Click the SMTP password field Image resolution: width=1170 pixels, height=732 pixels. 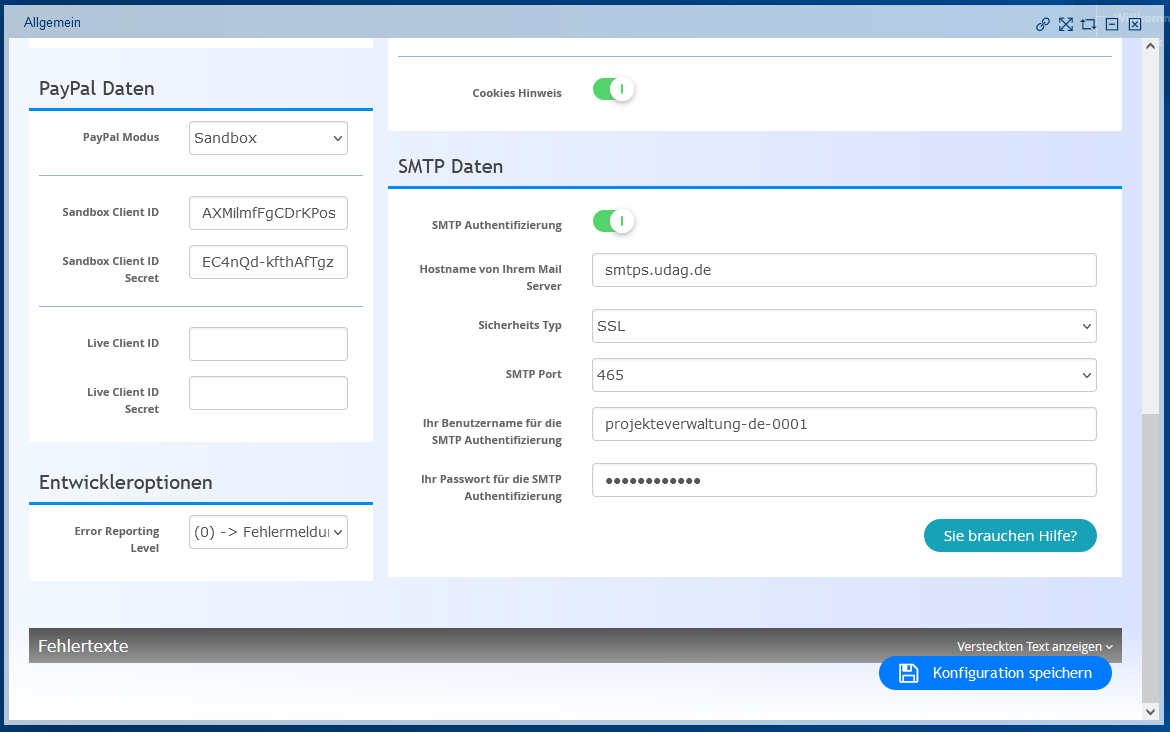coord(844,480)
